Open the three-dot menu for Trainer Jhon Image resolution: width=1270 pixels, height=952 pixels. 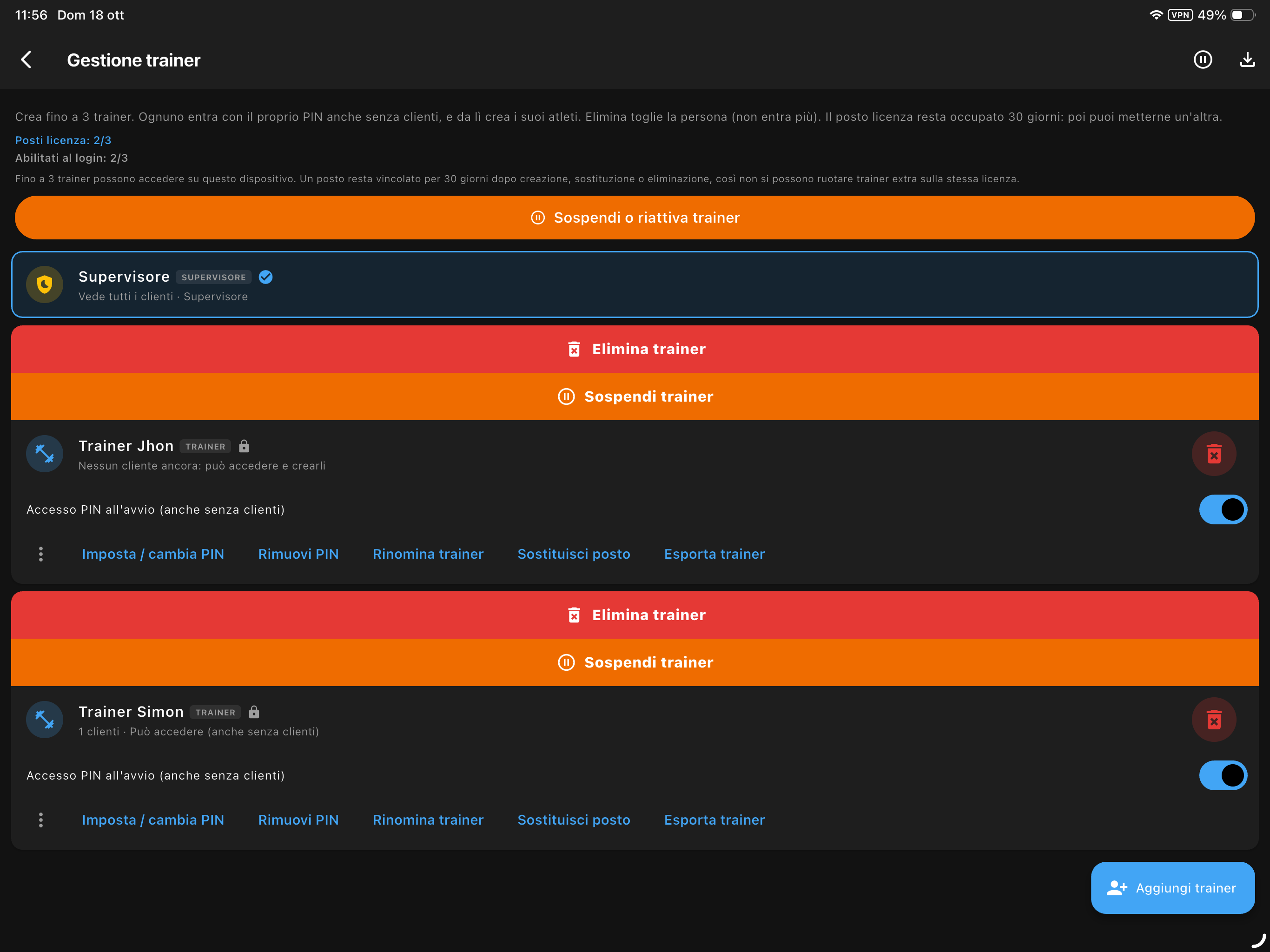coord(41,554)
